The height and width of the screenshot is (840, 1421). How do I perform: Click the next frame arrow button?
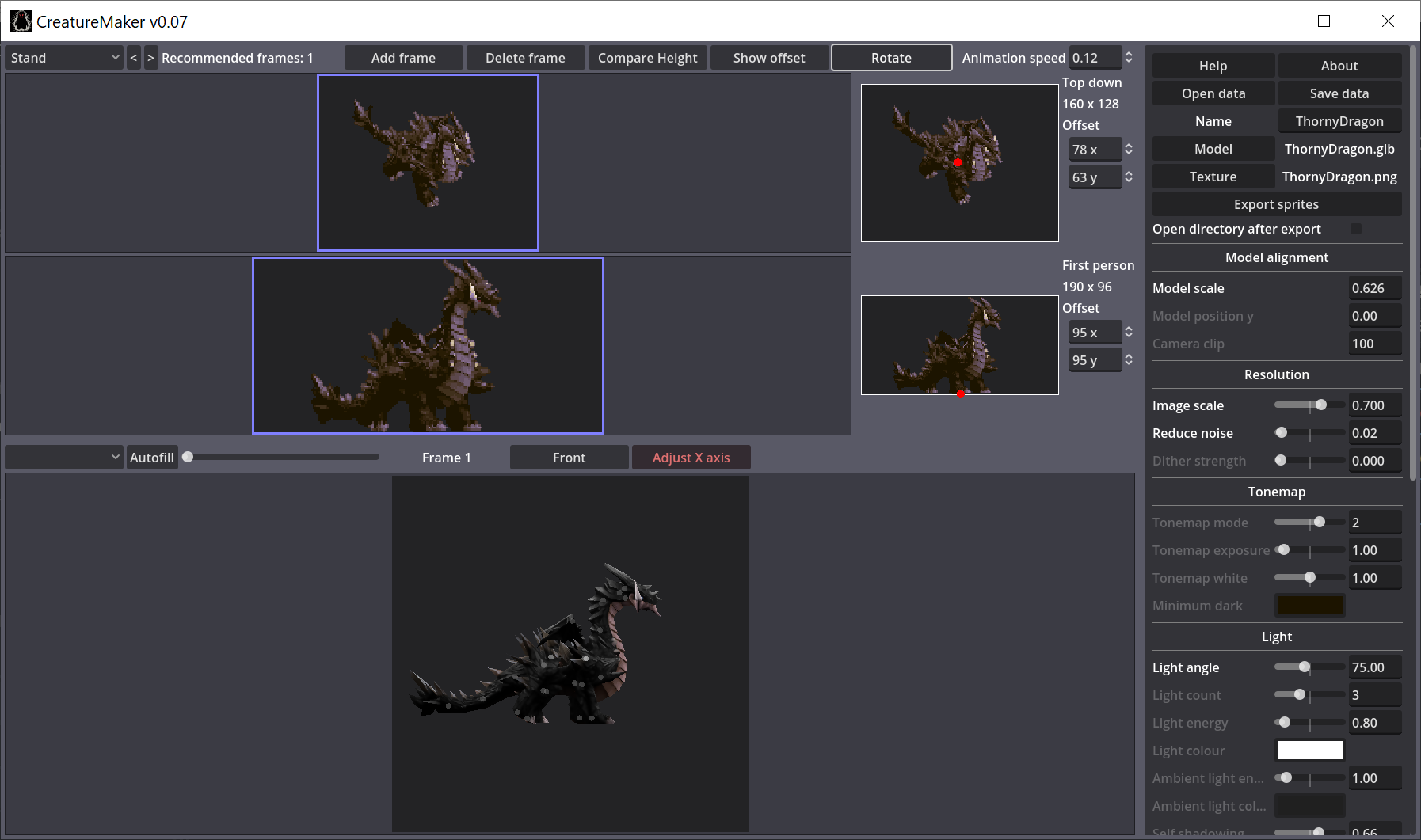coord(150,57)
